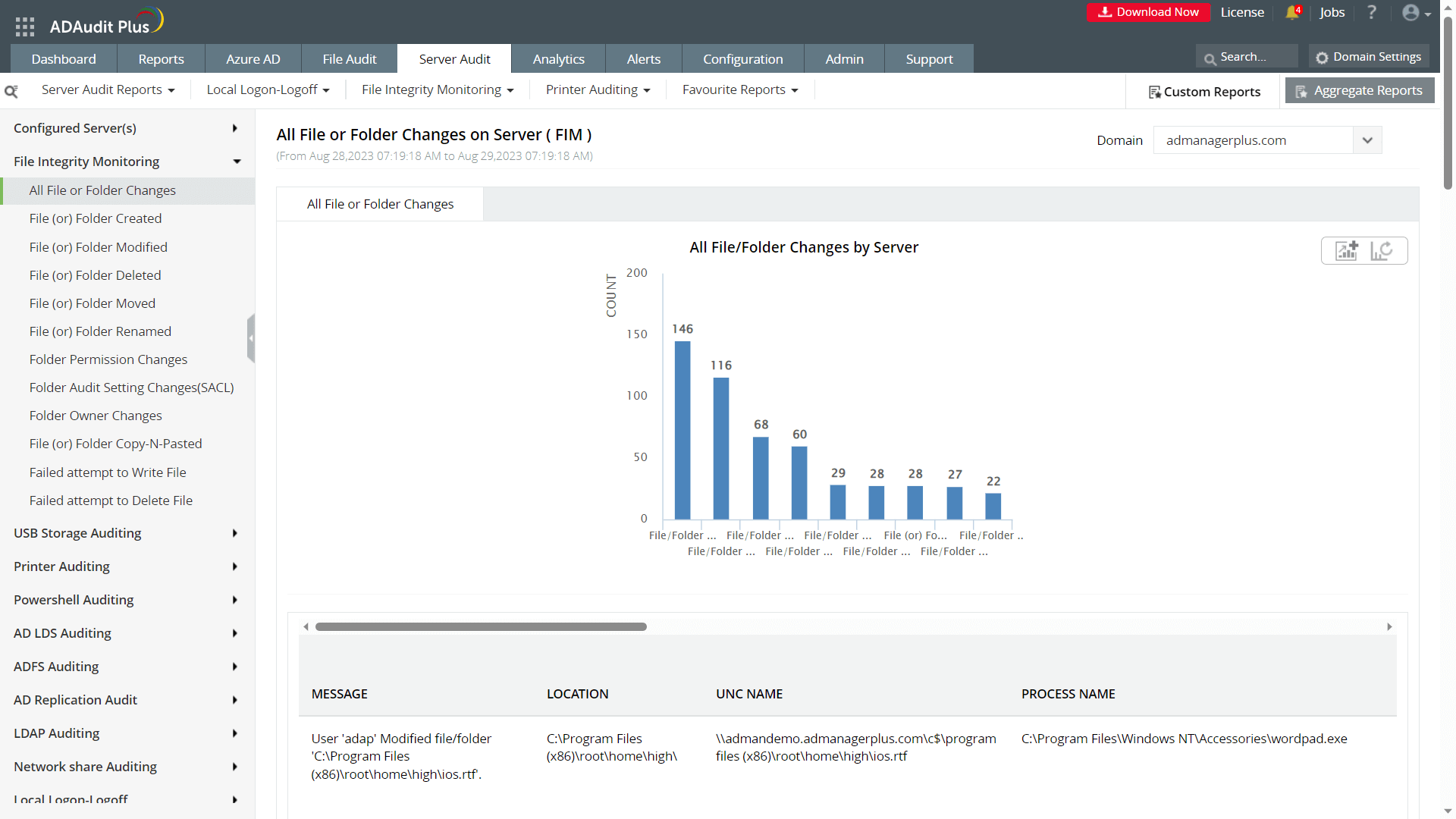The height and width of the screenshot is (819, 1456).
Task: Open File (or) Folder Deleted report
Action: [x=95, y=275]
